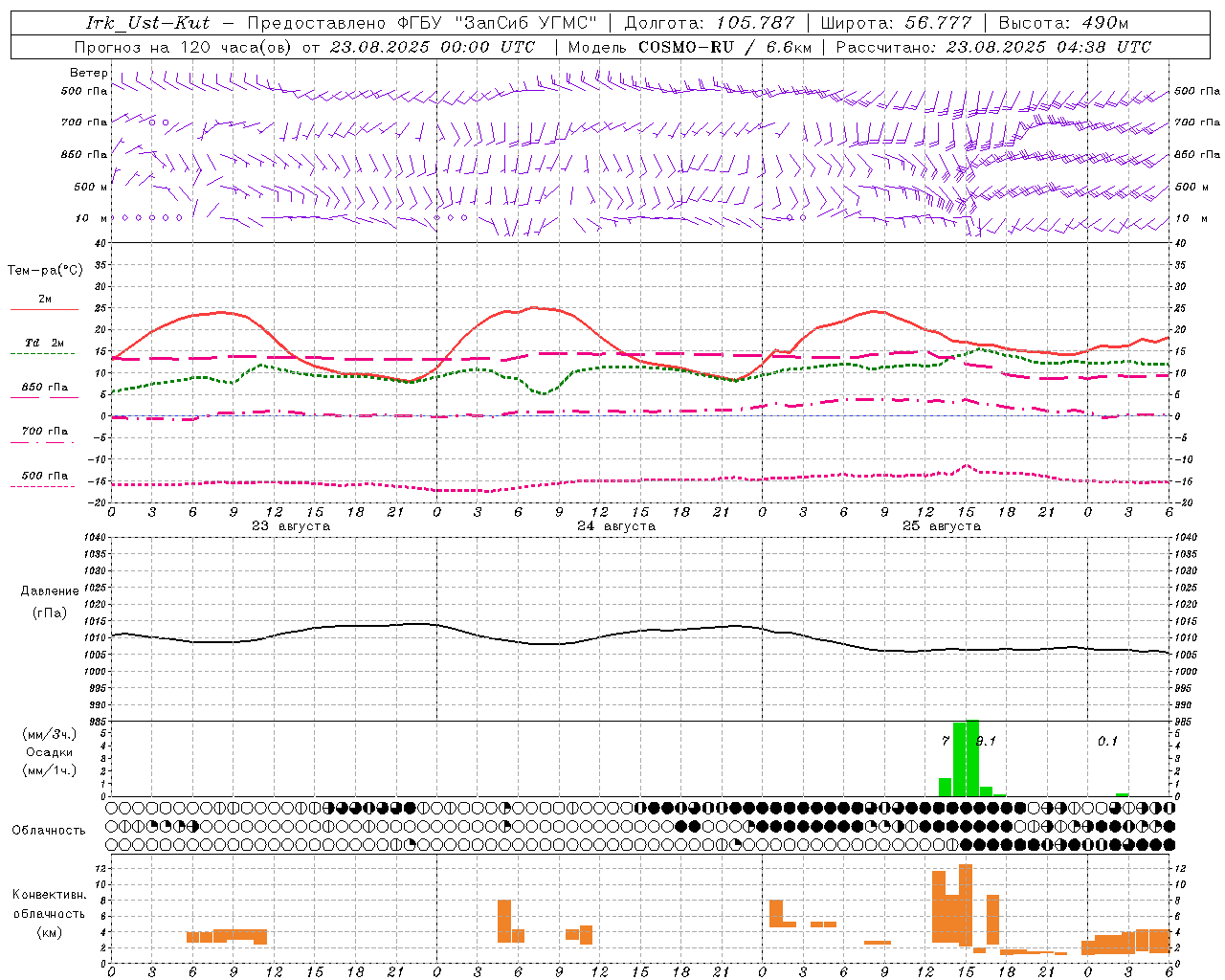The width and height of the screenshot is (1225, 980).
Task: Click the 'Конвективн.' convective cloud label
Action: click(49, 895)
